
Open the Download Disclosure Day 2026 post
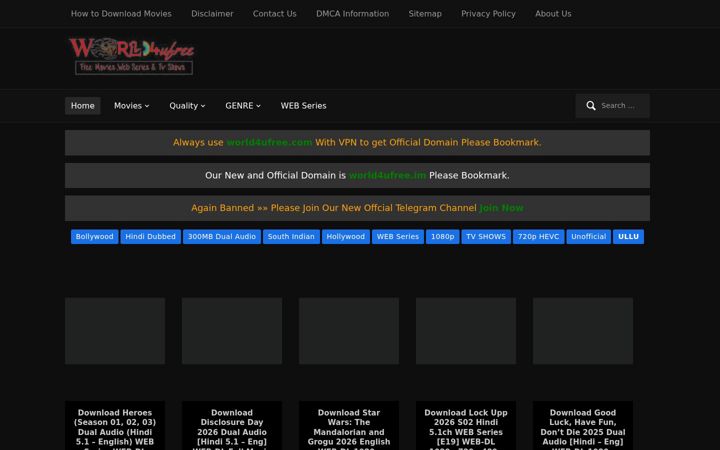(232, 427)
